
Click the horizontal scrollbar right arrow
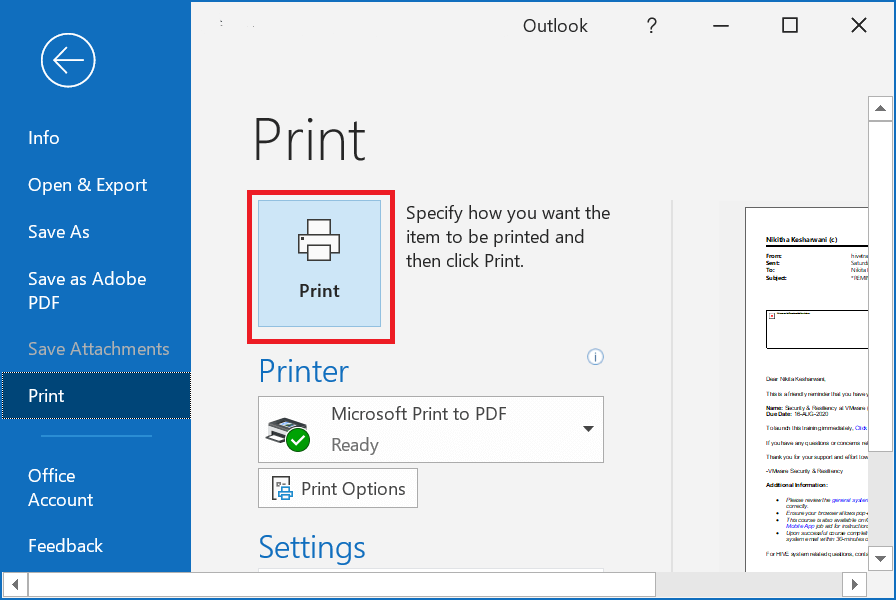tap(855, 585)
